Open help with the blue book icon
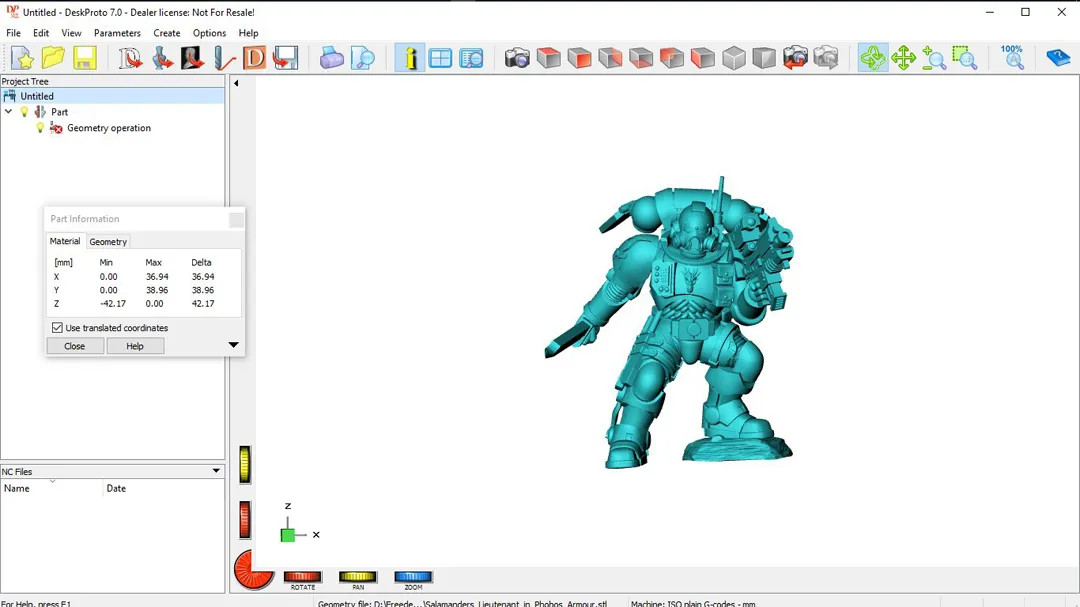 click(1058, 58)
